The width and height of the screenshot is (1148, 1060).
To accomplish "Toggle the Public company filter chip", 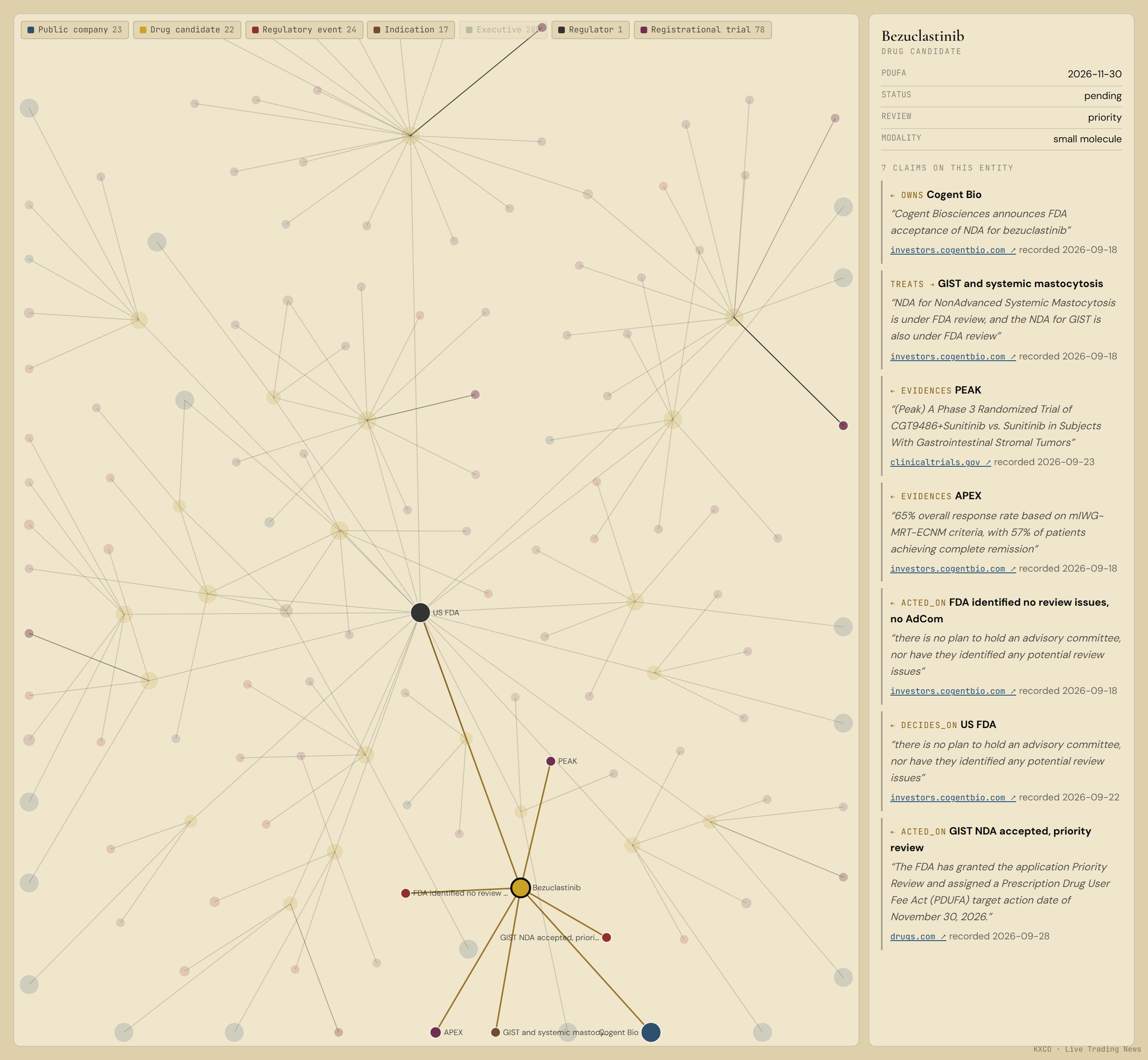I will coord(75,30).
